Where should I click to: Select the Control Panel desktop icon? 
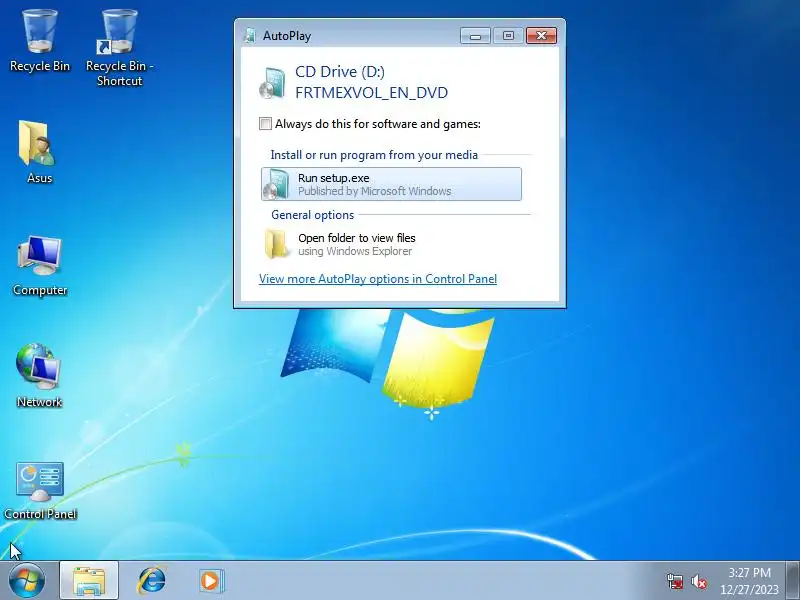click(40, 491)
